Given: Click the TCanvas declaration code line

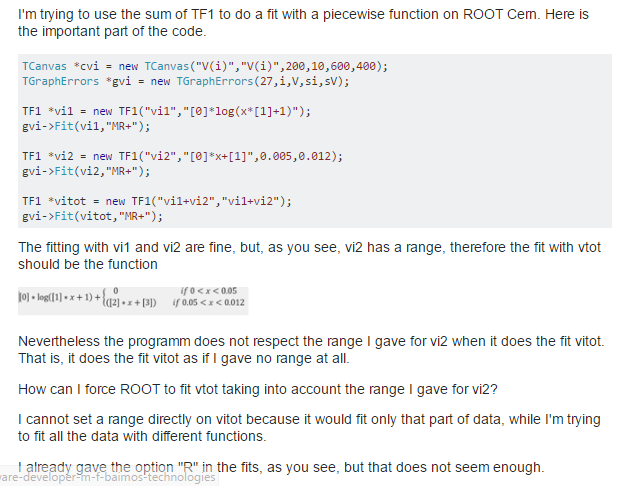Looking at the screenshot, I should point(205,66).
